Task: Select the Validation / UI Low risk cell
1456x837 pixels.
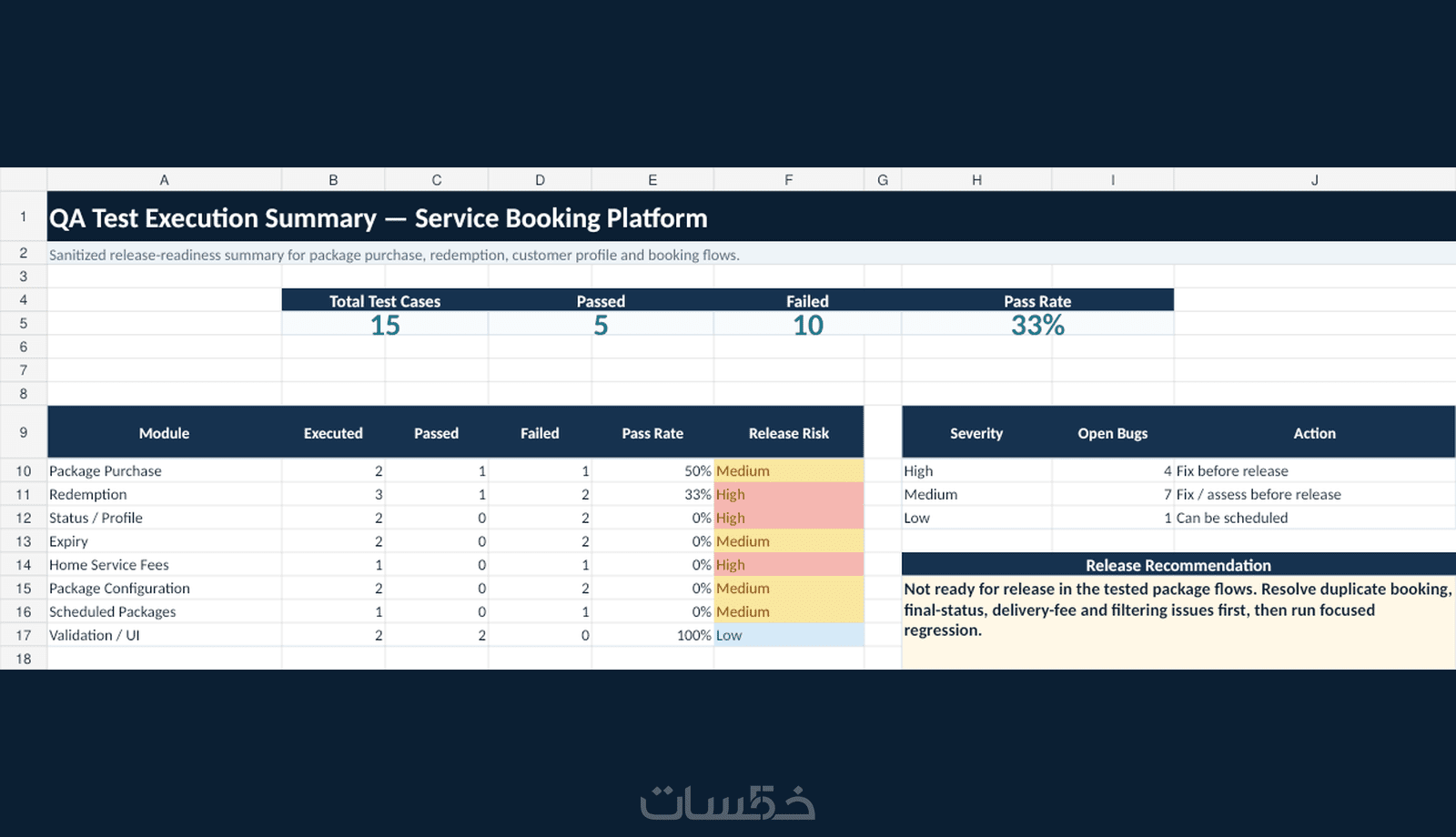Action: coord(789,635)
